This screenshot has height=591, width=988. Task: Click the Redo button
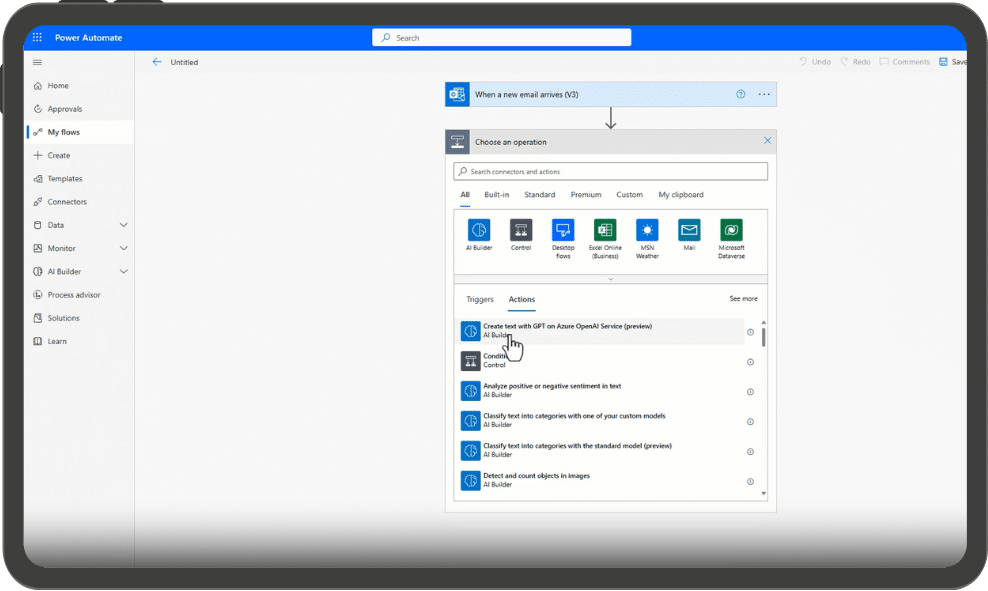click(x=855, y=62)
